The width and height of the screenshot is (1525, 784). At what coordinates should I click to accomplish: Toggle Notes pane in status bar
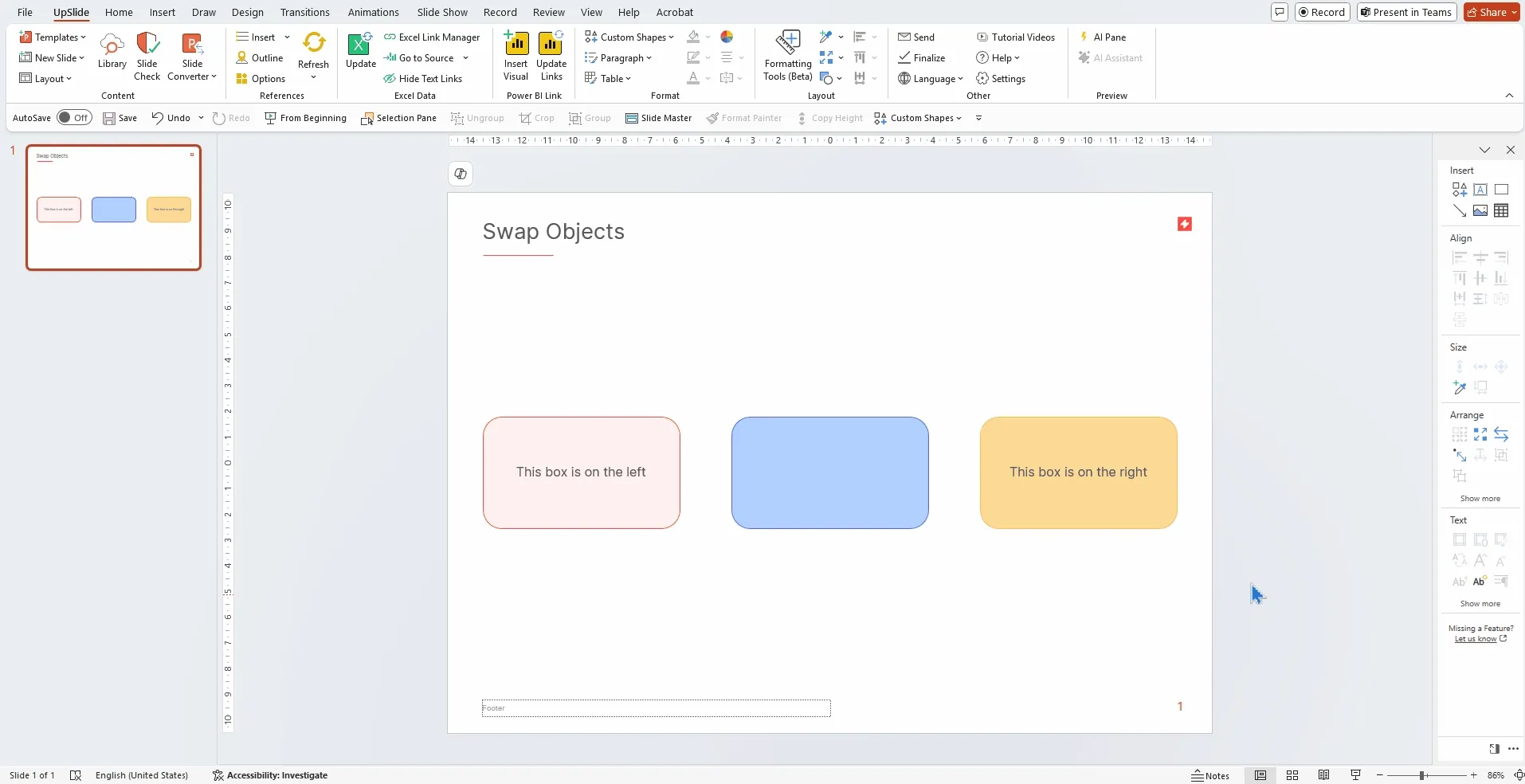pyautogui.click(x=1210, y=775)
